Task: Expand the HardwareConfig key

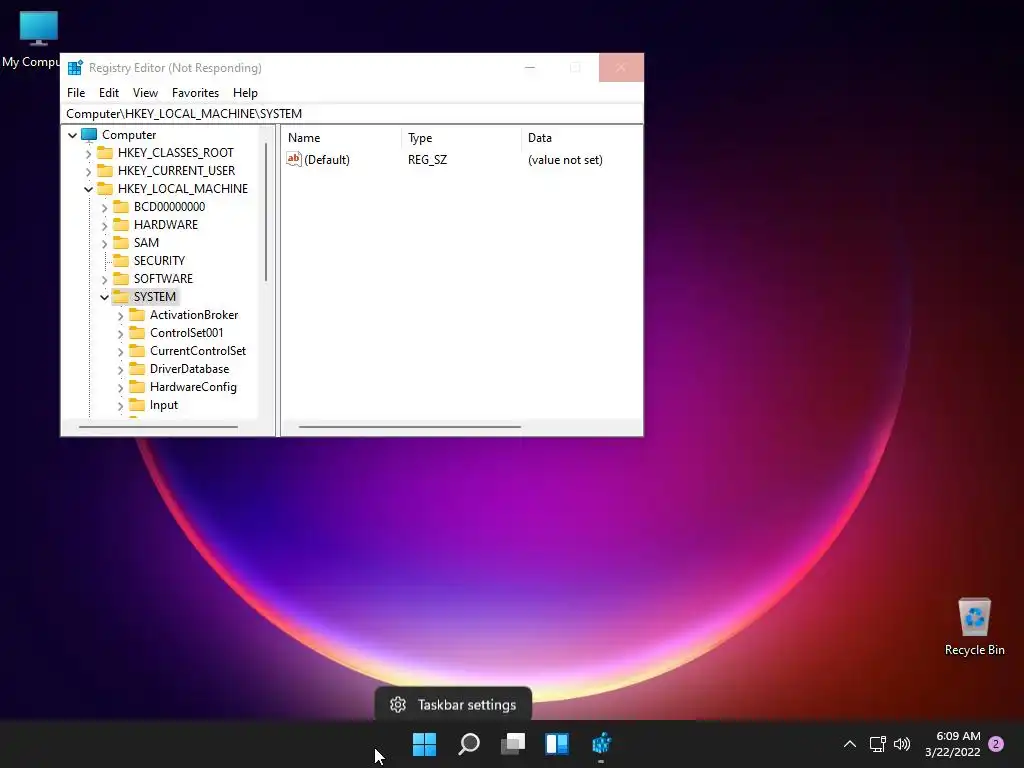Action: coord(120,387)
